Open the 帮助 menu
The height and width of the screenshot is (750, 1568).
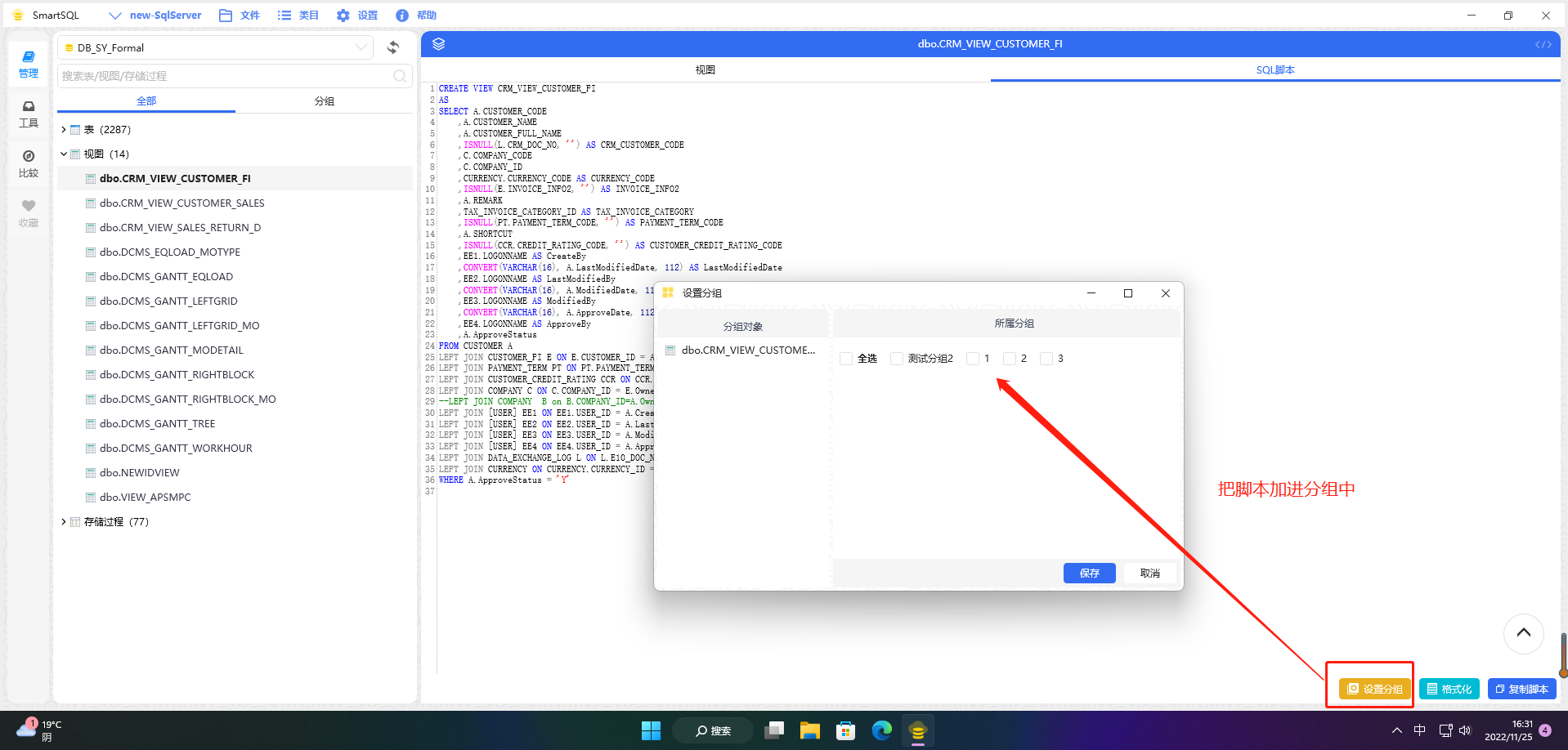pyautogui.click(x=416, y=16)
